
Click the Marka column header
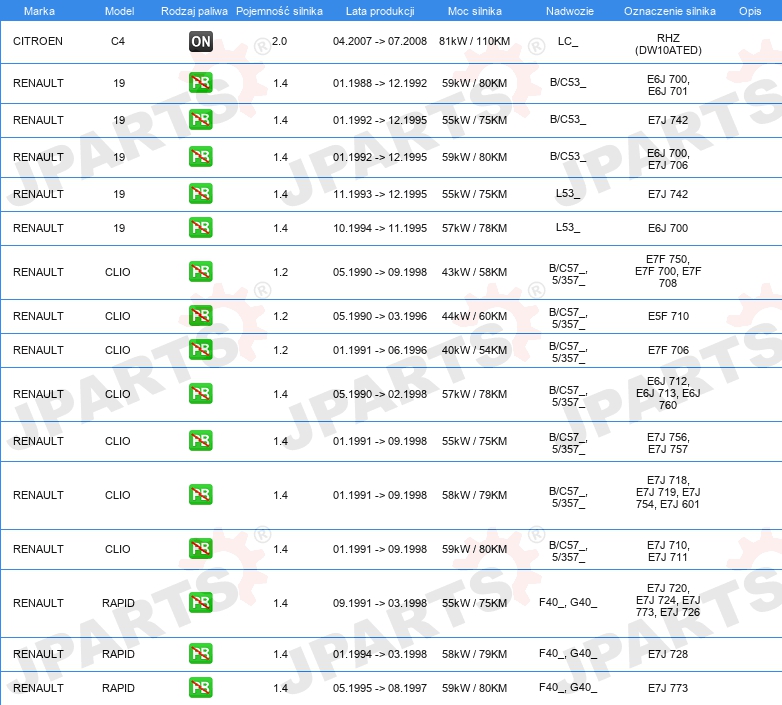[39, 11]
